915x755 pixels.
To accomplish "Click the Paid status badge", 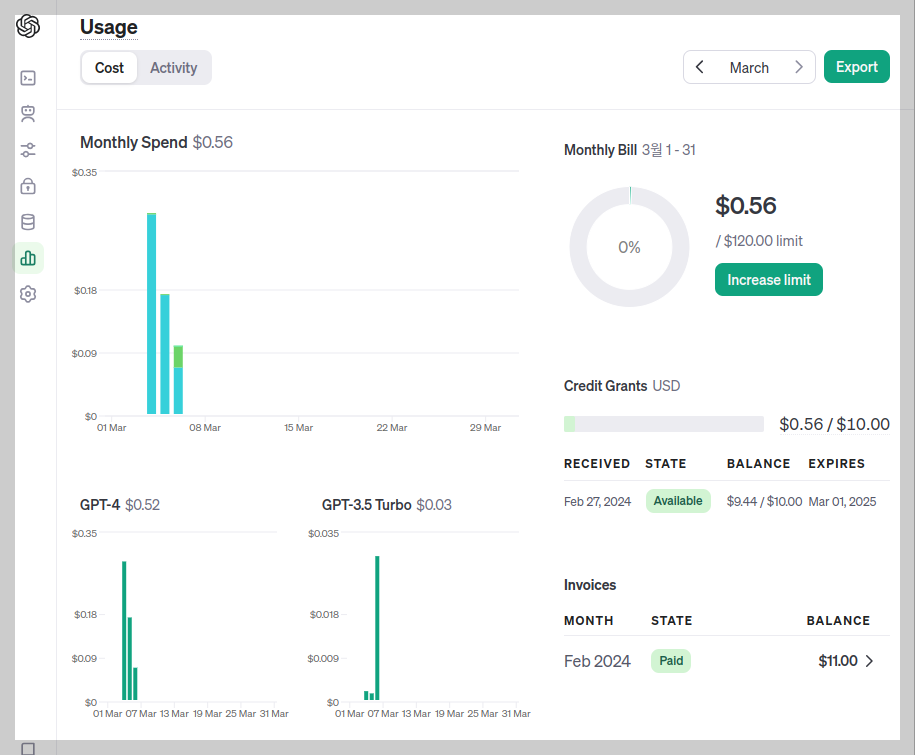I will 671,661.
